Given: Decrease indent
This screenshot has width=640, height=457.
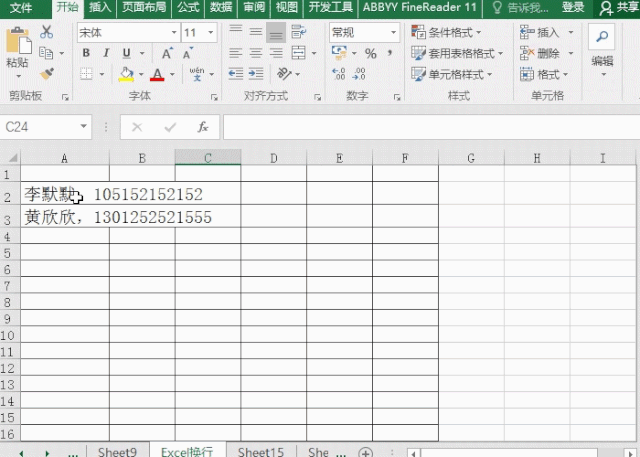Looking at the screenshot, I should click(x=236, y=74).
